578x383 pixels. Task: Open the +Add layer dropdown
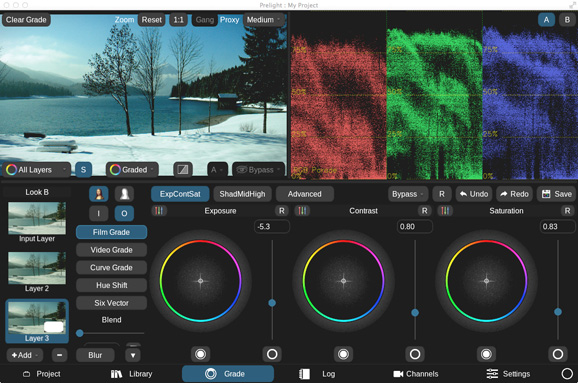(x=25, y=355)
